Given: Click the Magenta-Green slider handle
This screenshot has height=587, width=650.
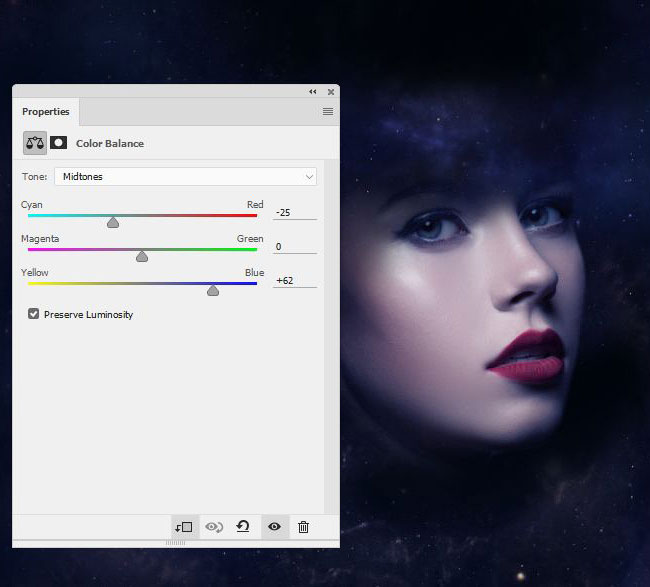Looking at the screenshot, I should (142, 257).
